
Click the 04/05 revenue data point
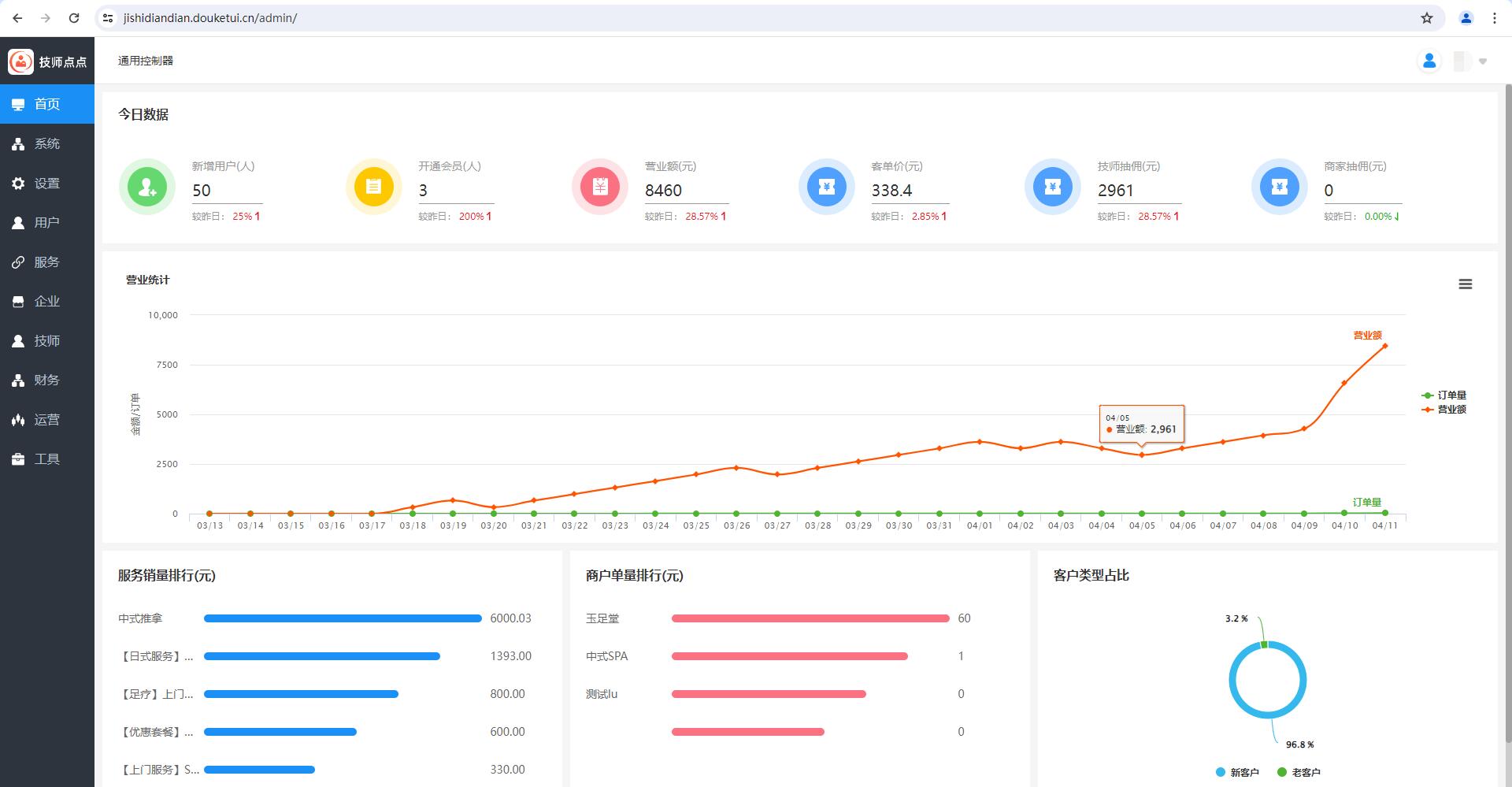coord(1142,455)
